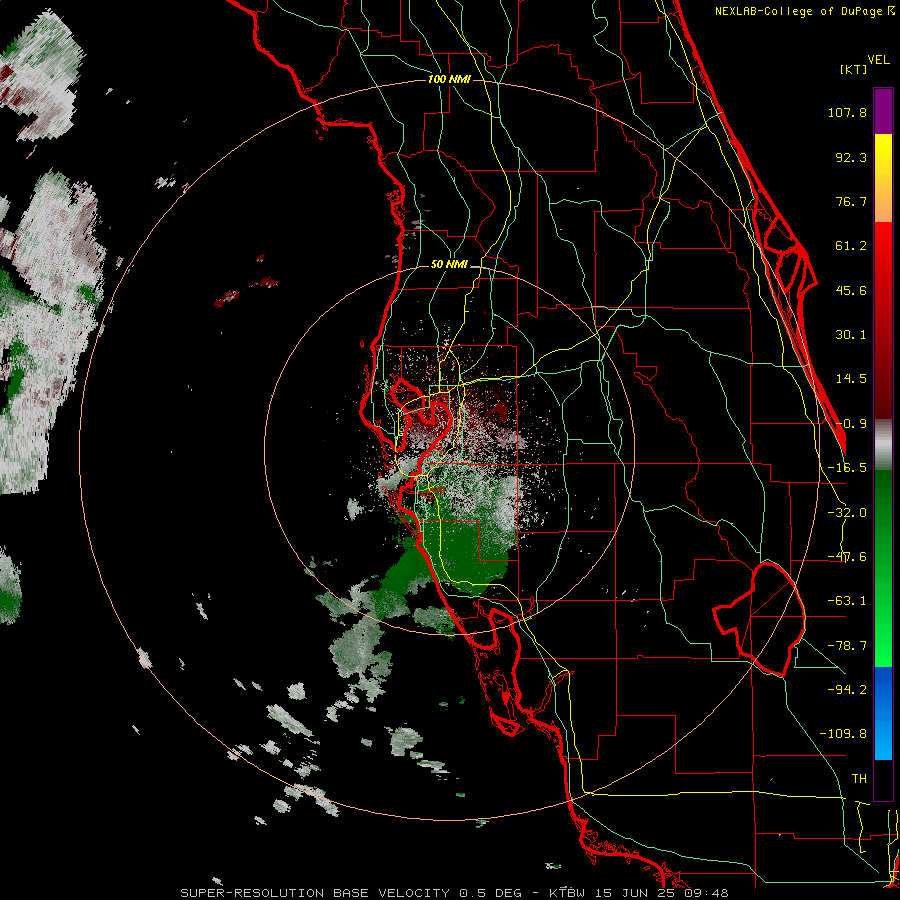900x900 pixels.
Task: Click the -63.1 scale value
Action: (847, 601)
